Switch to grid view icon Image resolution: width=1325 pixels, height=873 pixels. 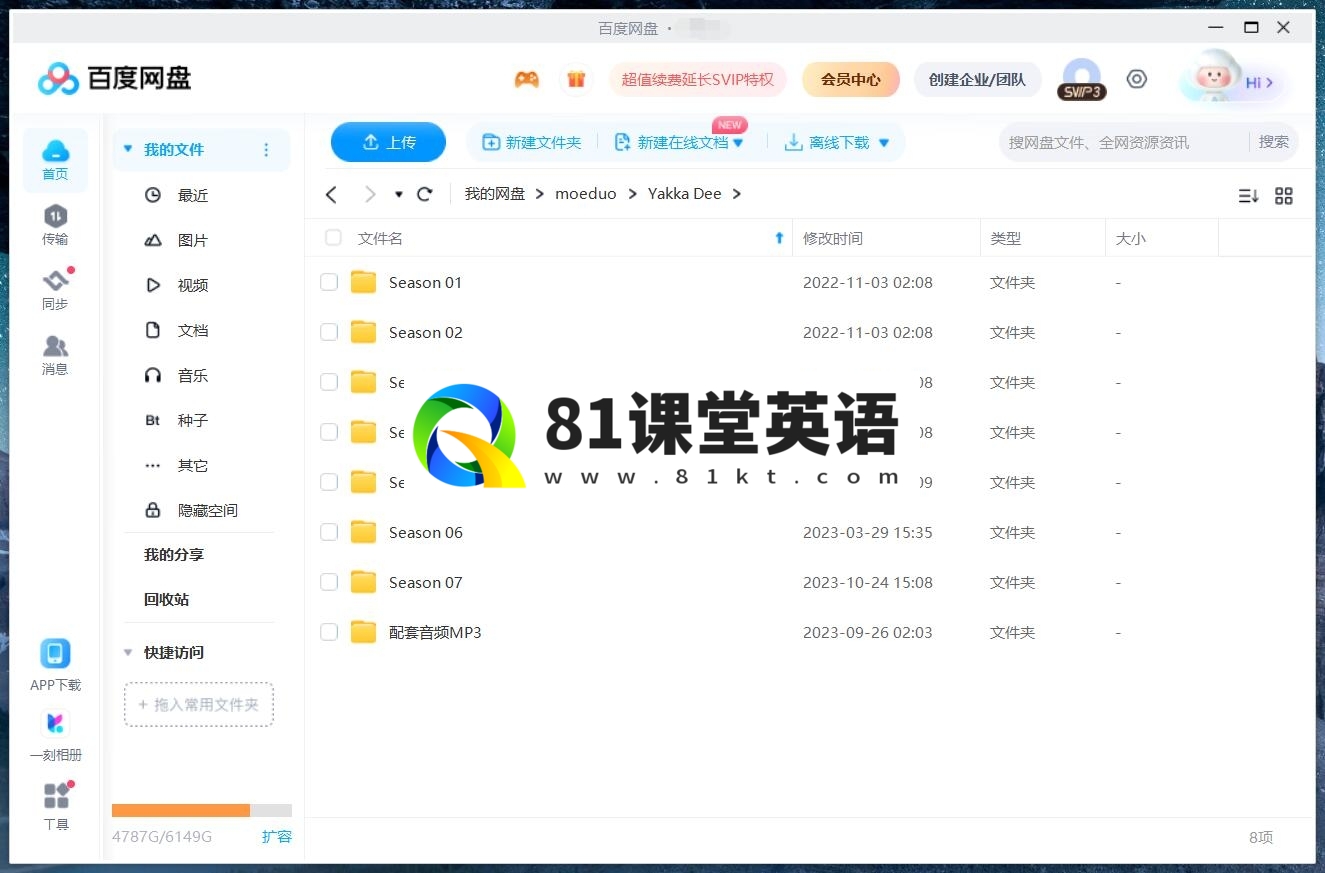(x=1284, y=196)
